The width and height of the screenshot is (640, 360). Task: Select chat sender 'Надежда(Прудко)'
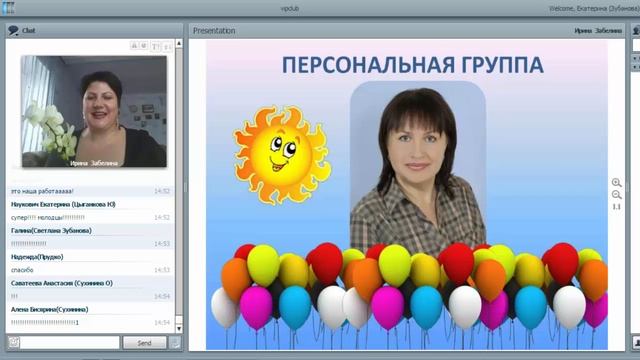click(x=37, y=257)
